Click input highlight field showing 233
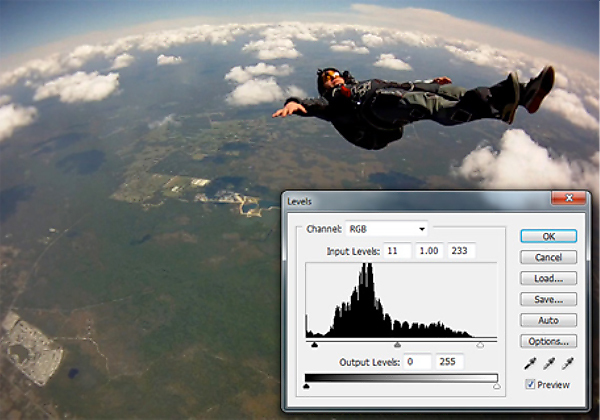 (461, 251)
